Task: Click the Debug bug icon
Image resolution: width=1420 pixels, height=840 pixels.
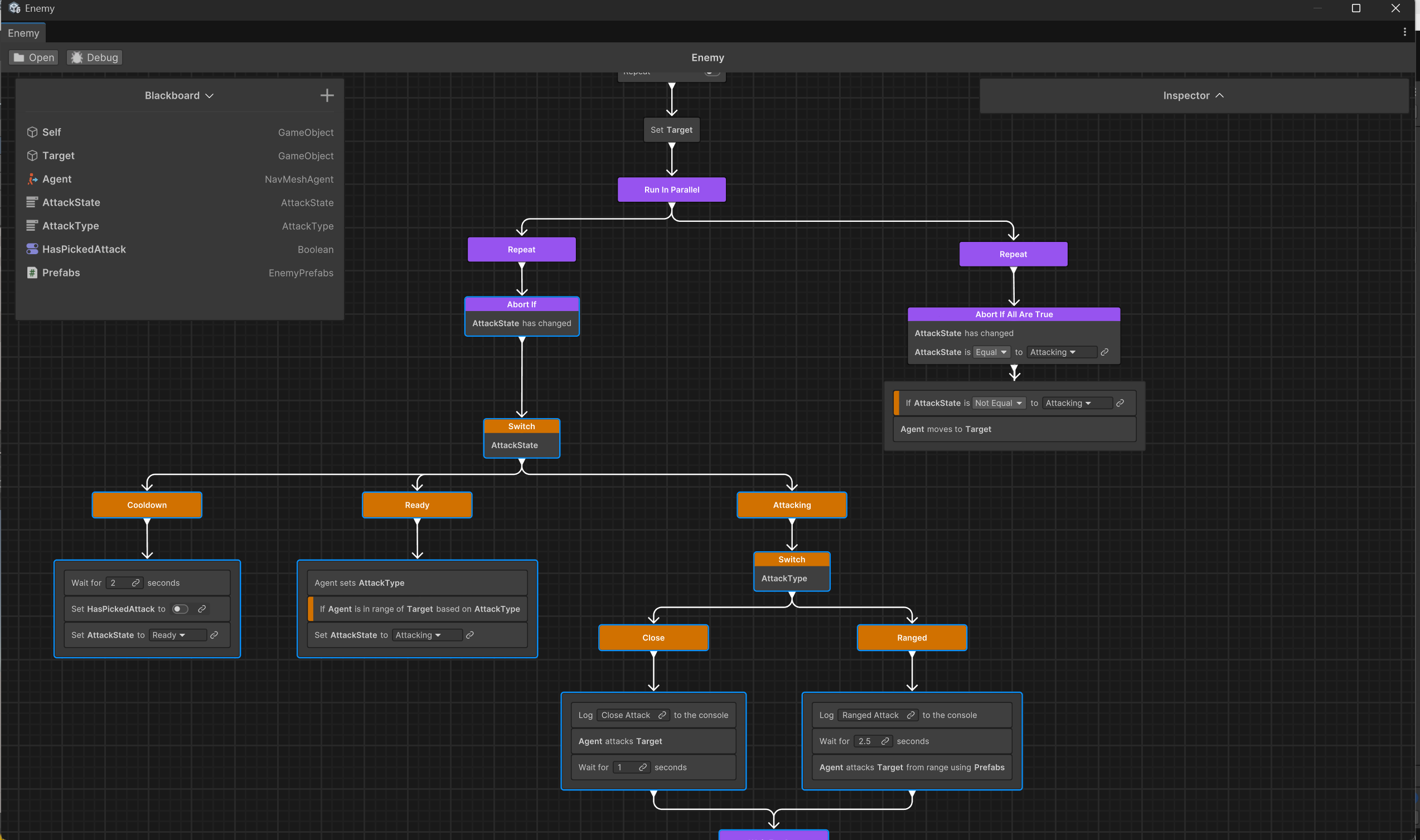Action: [x=77, y=57]
